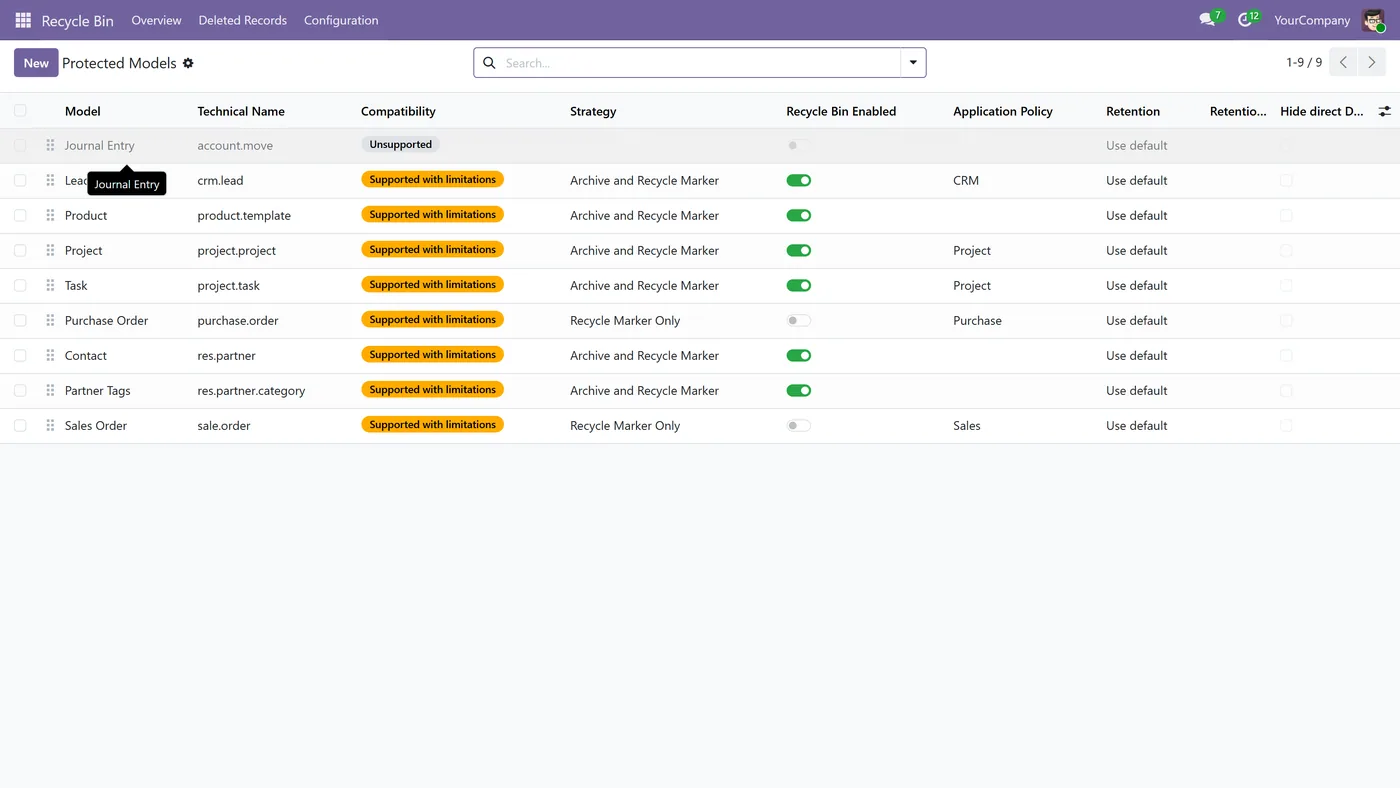This screenshot has height=788, width=1400.
Task: Click the Recycle Bin app title
Action: click(77, 20)
